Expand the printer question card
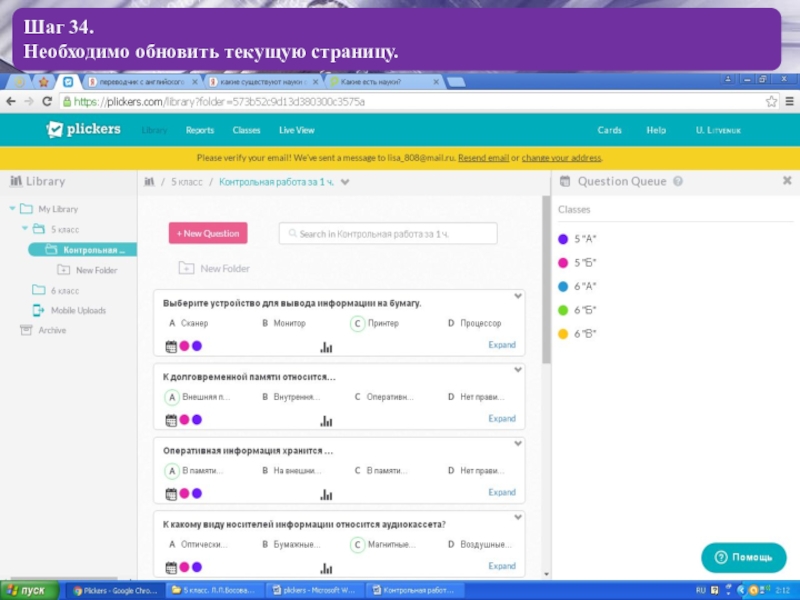800x600 pixels. 502,345
